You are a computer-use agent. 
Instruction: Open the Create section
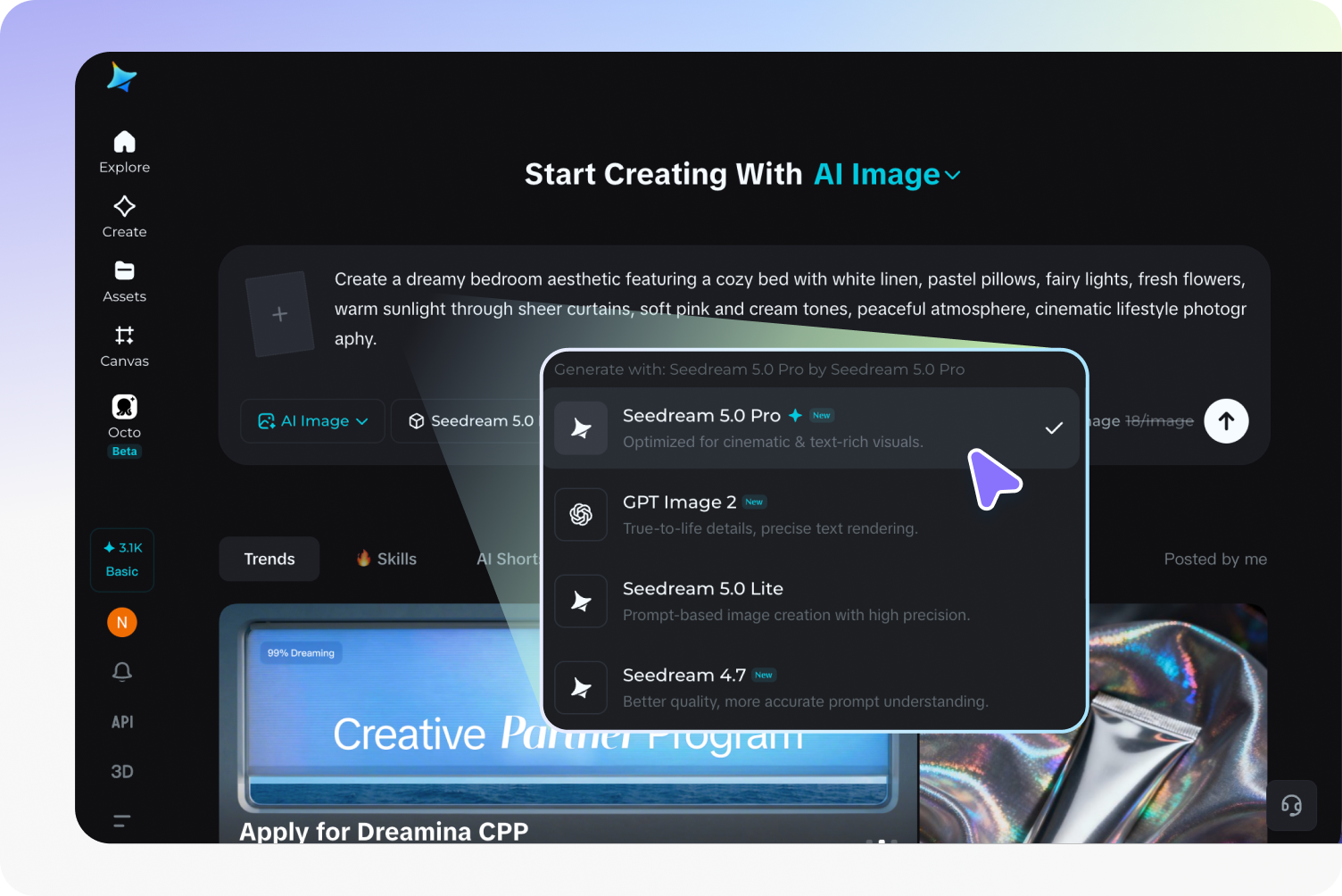(124, 217)
